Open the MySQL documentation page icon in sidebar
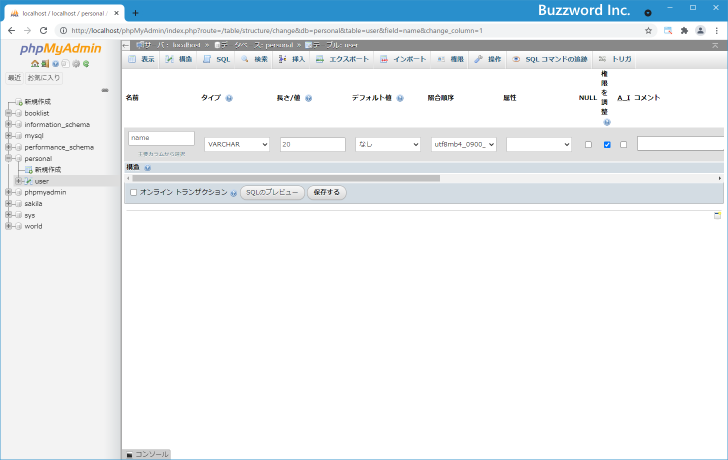Screen dimensions: 728x460 [65, 64]
